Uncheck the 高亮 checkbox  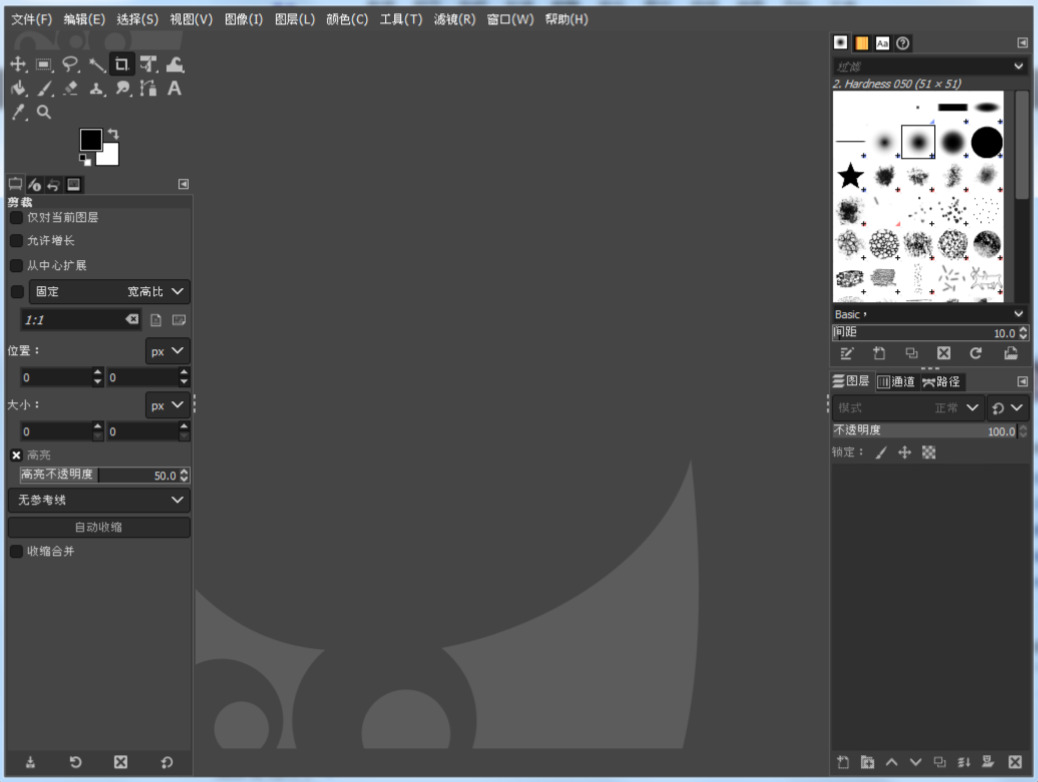[x=16, y=455]
